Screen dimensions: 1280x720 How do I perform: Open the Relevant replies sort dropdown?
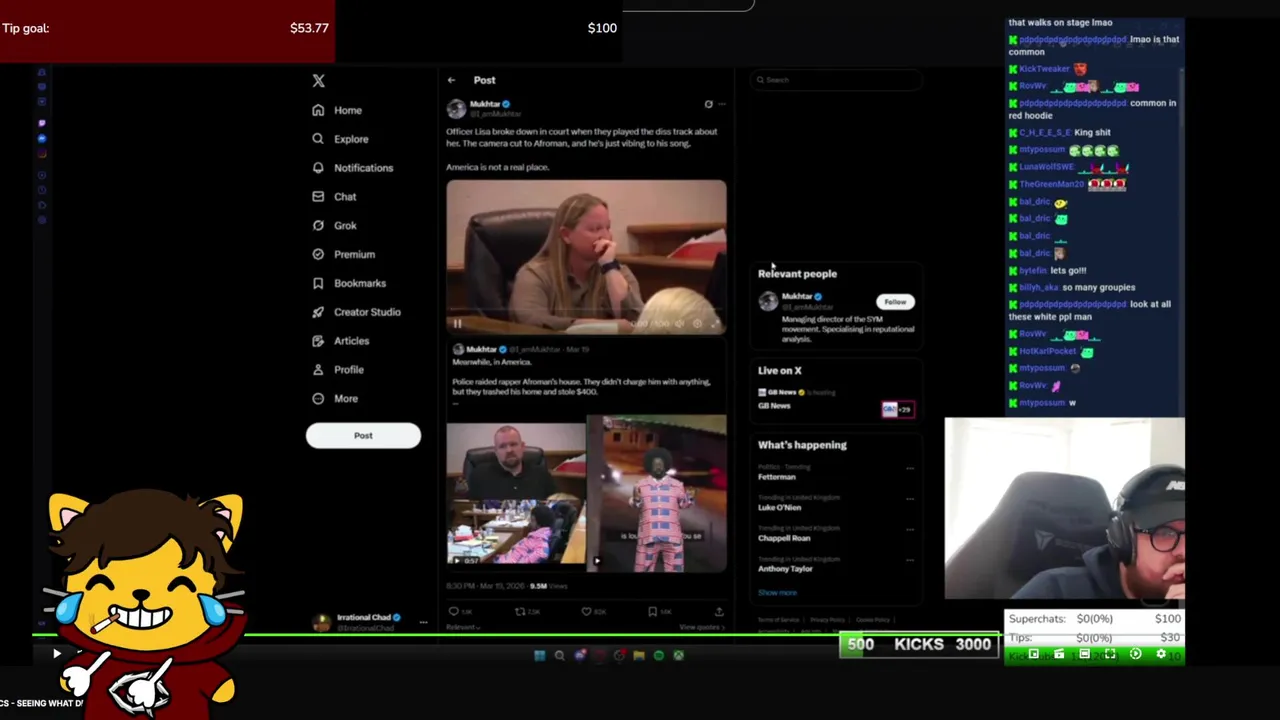point(463,627)
